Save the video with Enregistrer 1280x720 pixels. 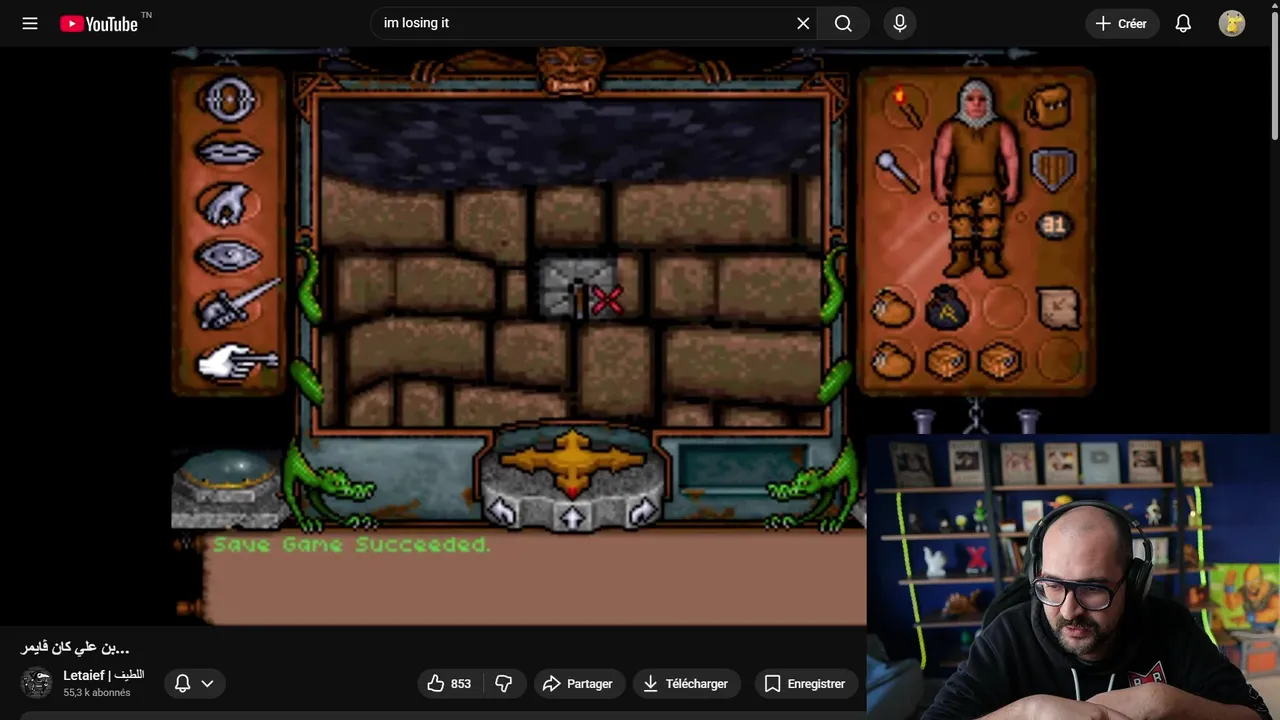pyautogui.click(x=806, y=684)
